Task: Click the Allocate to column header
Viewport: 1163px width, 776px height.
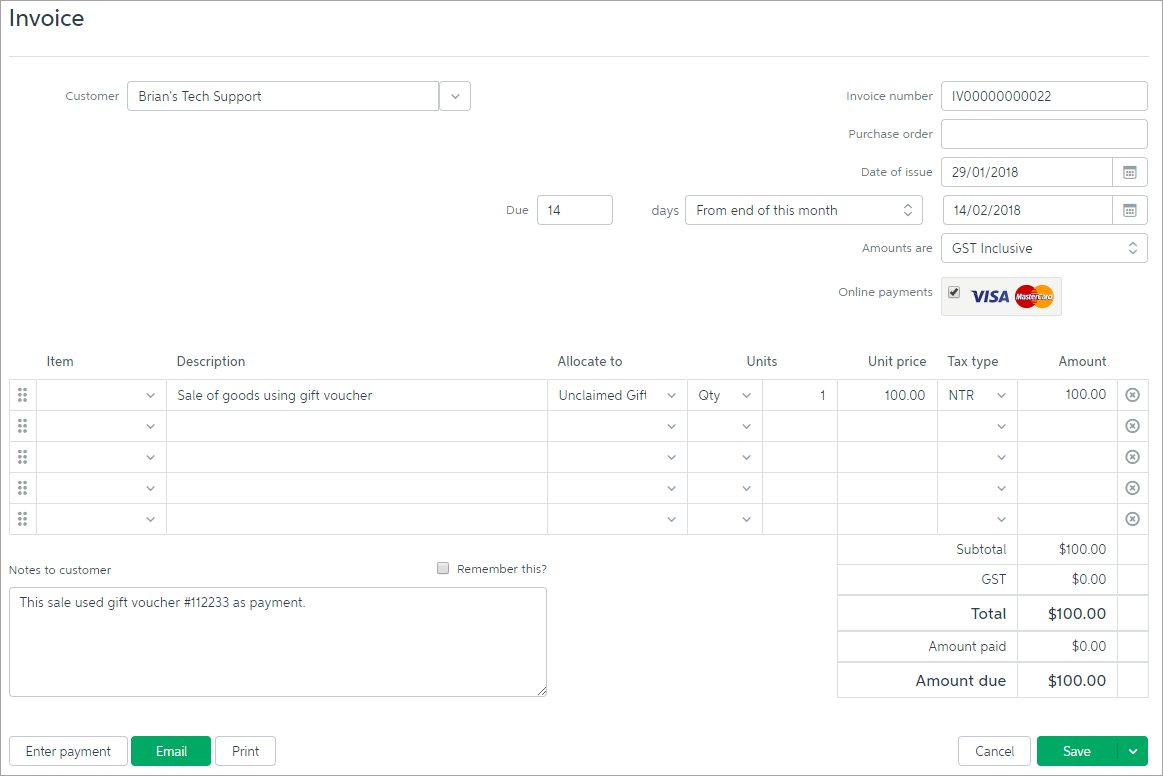Action: (x=590, y=361)
